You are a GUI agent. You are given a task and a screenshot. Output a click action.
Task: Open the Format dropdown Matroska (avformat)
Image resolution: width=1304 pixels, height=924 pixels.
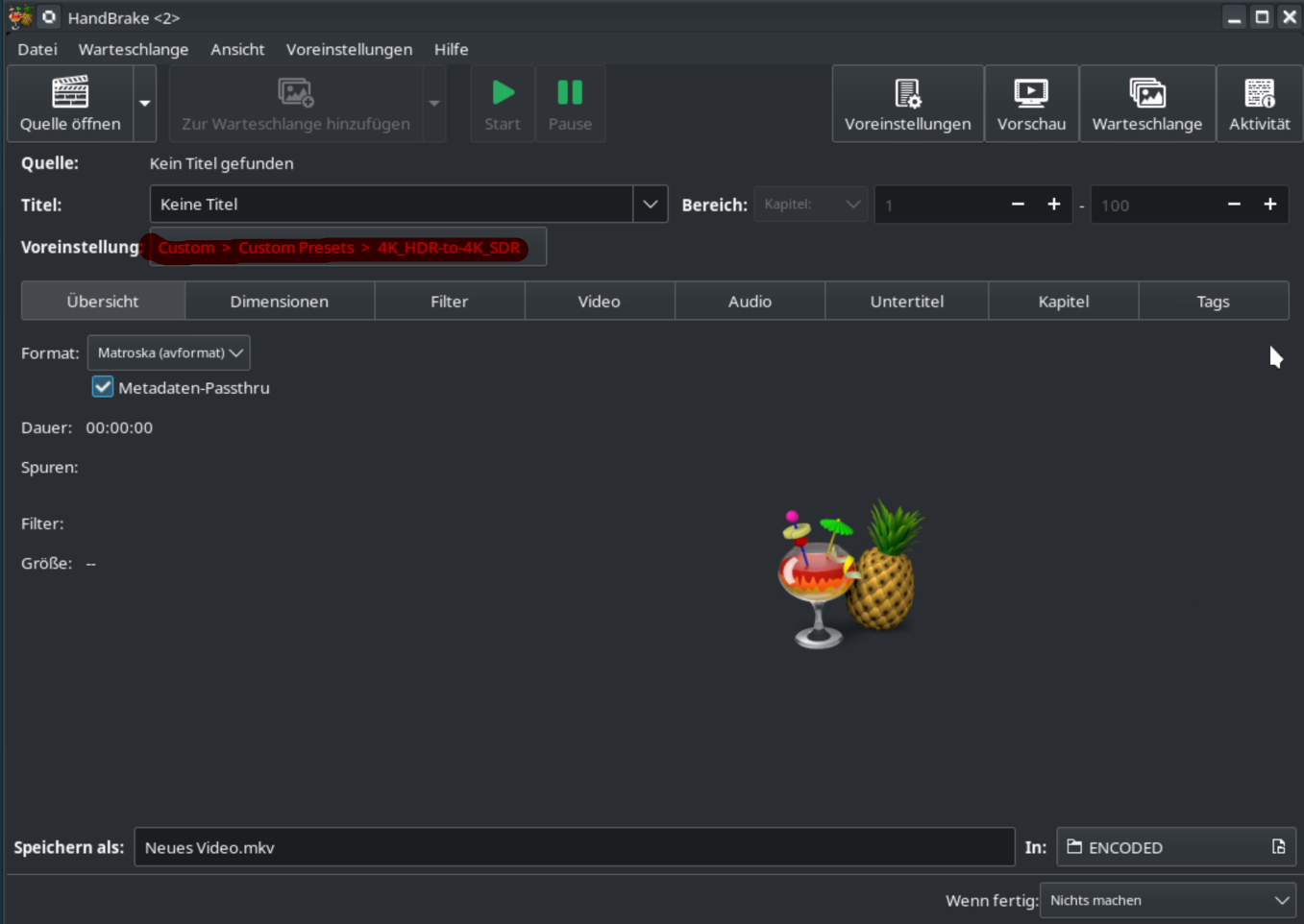pyautogui.click(x=169, y=353)
